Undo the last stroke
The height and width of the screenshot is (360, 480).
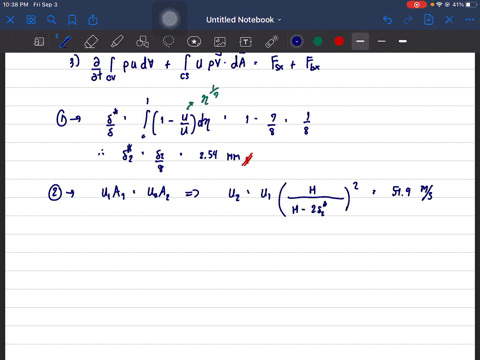coord(387,20)
